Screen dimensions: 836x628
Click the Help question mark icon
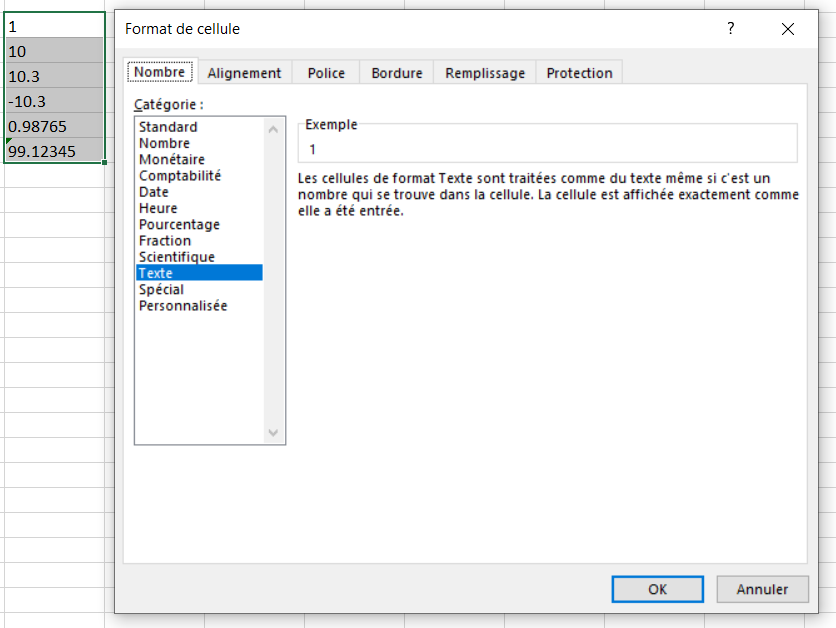731,29
